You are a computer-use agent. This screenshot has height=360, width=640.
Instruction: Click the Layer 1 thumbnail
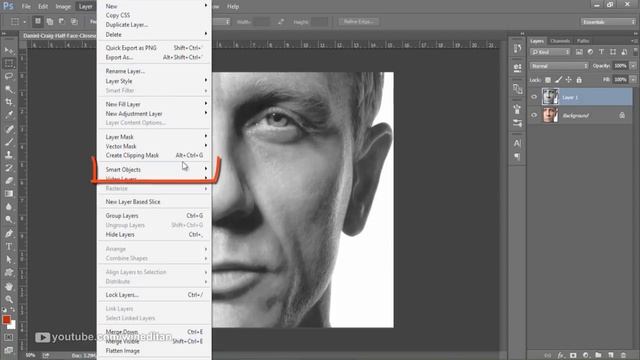(550, 97)
